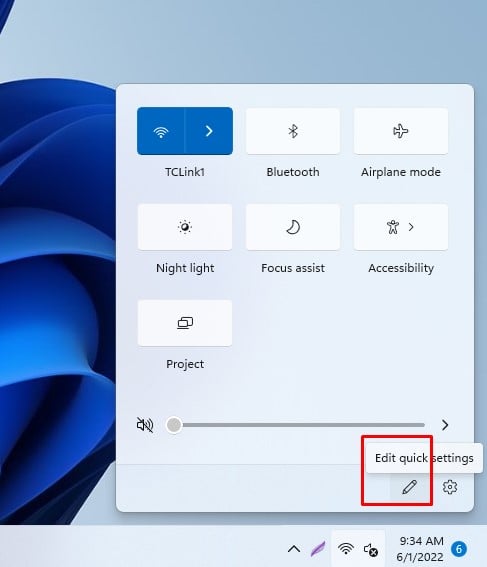Image resolution: width=487 pixels, height=567 pixels.
Task: Open the Project display tile
Action: 185,323
